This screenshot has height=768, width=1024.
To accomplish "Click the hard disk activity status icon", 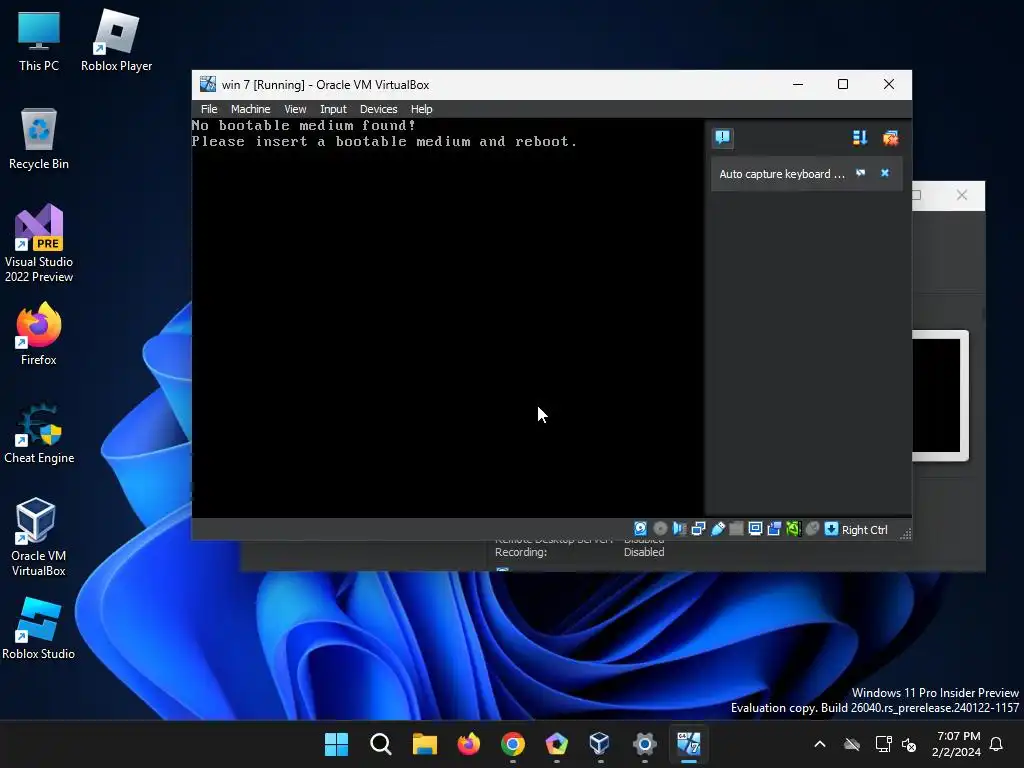I will [x=641, y=528].
